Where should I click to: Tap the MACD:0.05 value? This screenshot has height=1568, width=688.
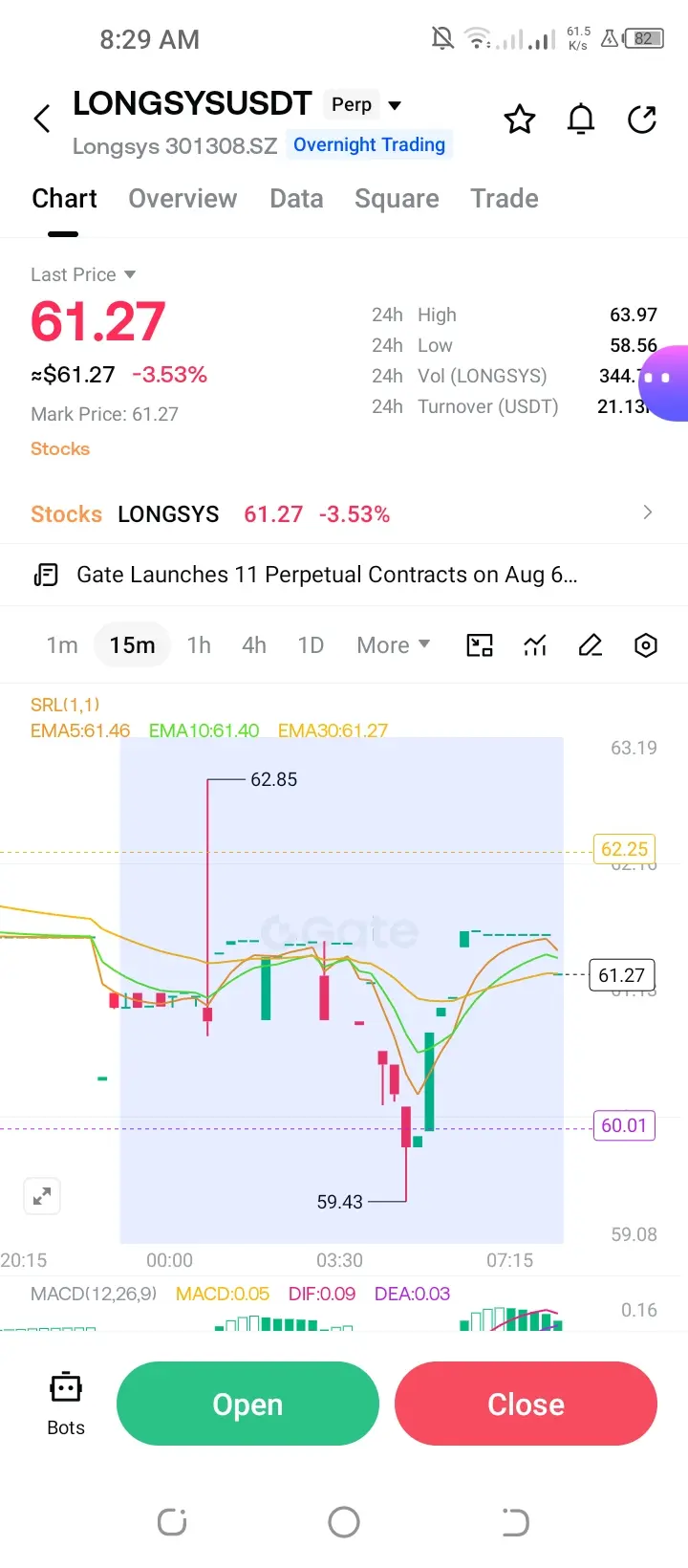pos(223,1294)
